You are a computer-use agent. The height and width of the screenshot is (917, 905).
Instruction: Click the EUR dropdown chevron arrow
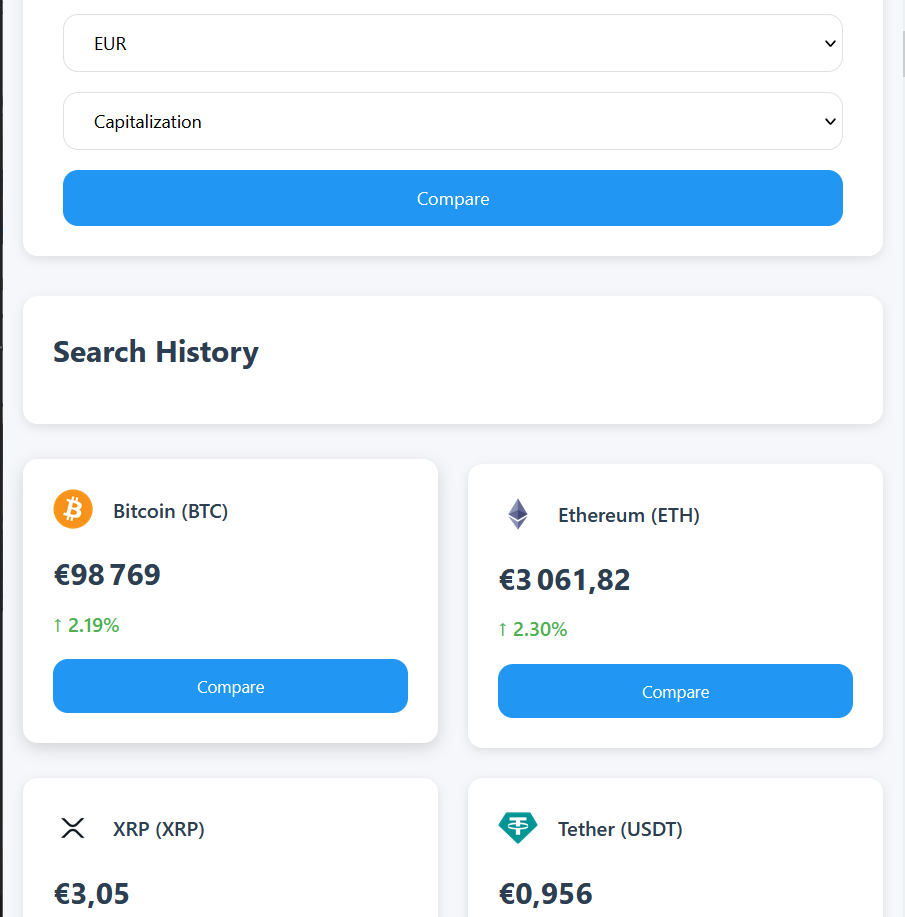829,44
